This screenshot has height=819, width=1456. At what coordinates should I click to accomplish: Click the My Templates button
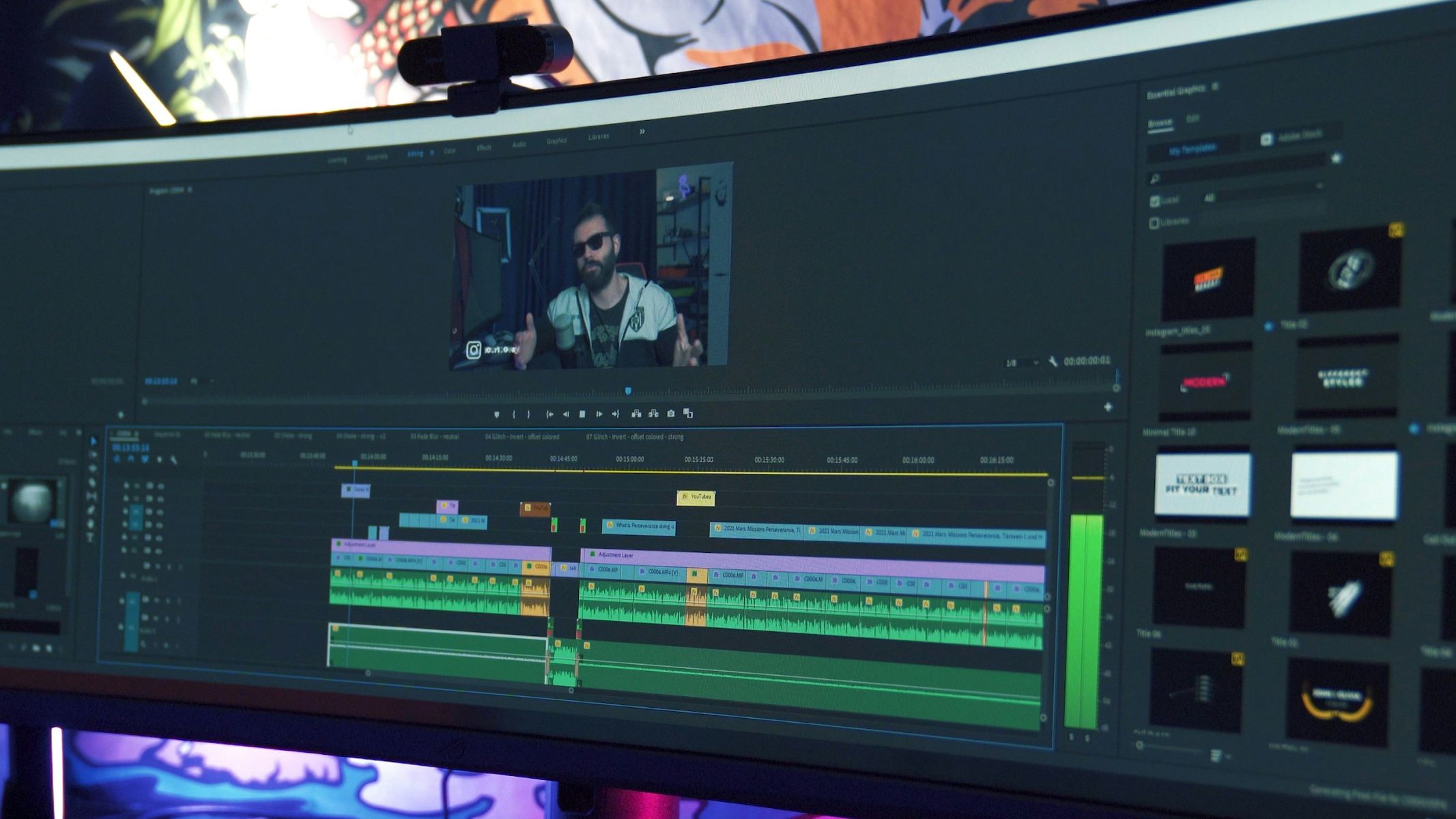tap(1192, 149)
